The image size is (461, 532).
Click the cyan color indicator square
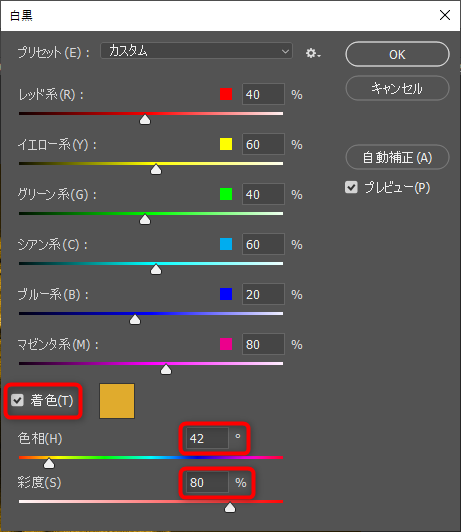coord(226,244)
